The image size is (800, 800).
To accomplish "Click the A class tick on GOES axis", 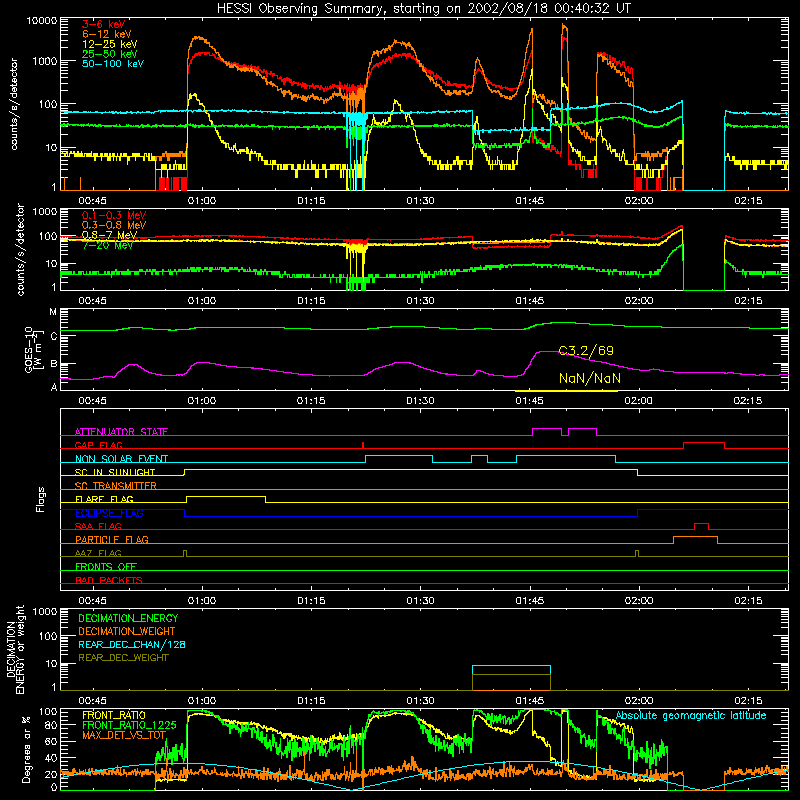I will click(x=54, y=388).
